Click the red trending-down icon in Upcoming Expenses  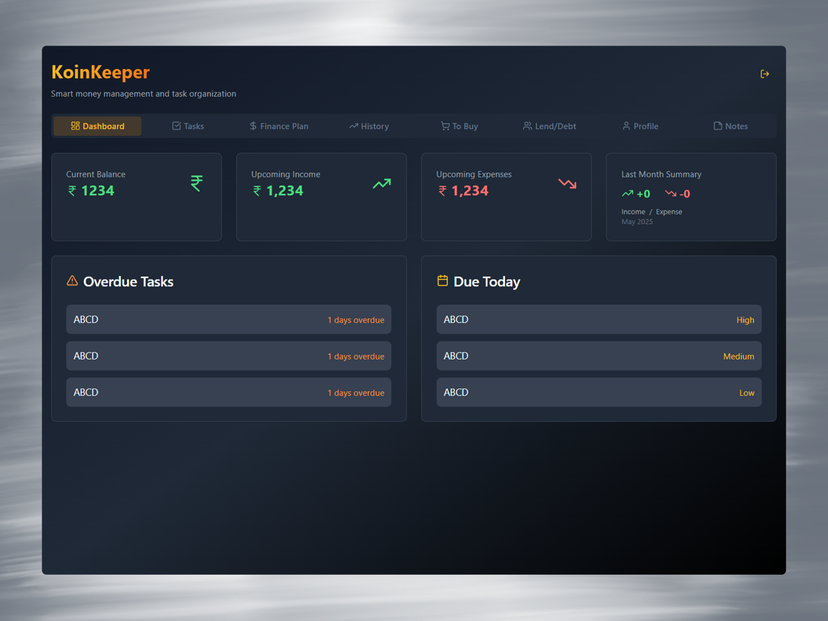click(x=567, y=184)
